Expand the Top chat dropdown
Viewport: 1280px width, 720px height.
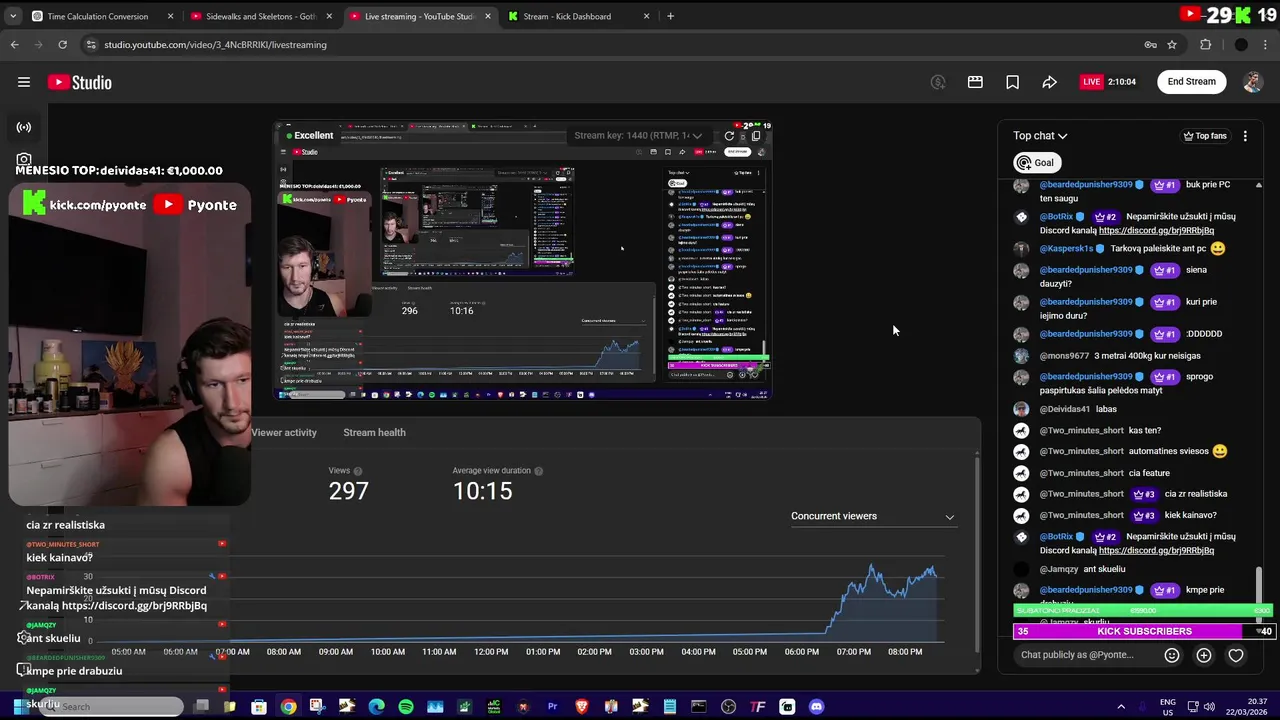(1040, 136)
